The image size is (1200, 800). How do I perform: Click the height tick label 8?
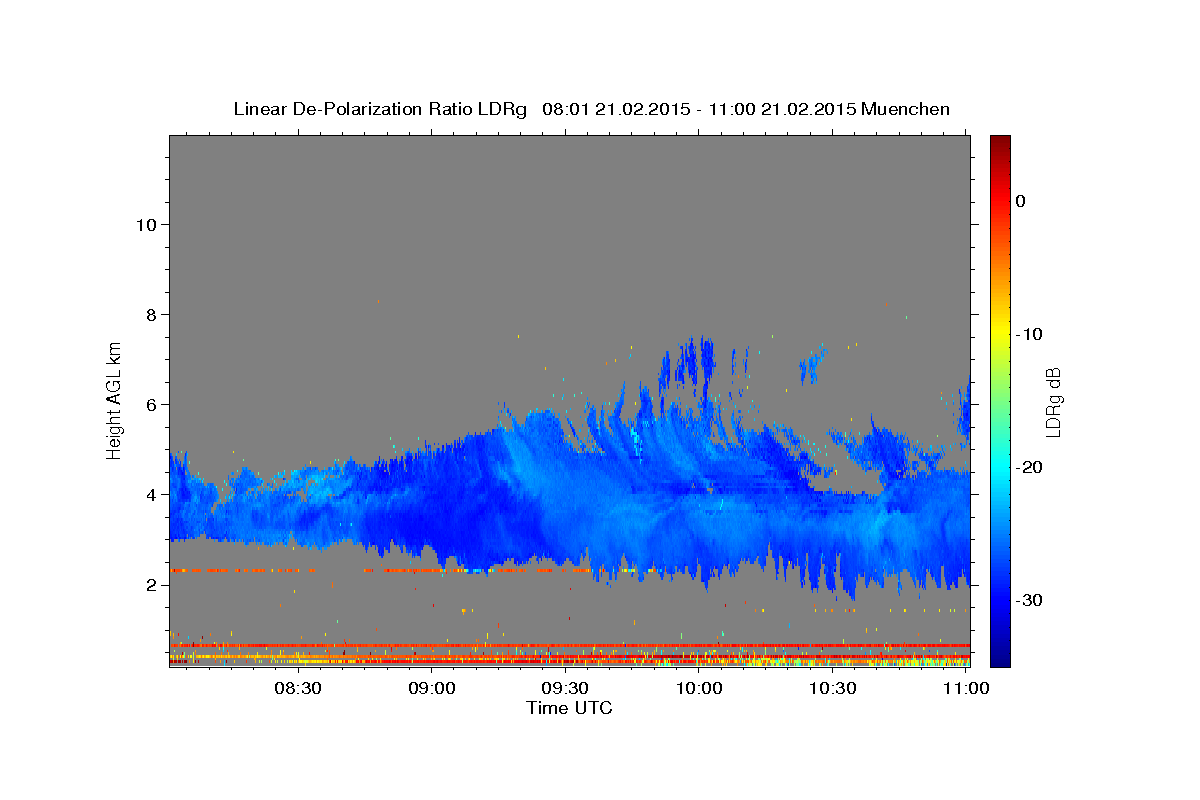150,314
